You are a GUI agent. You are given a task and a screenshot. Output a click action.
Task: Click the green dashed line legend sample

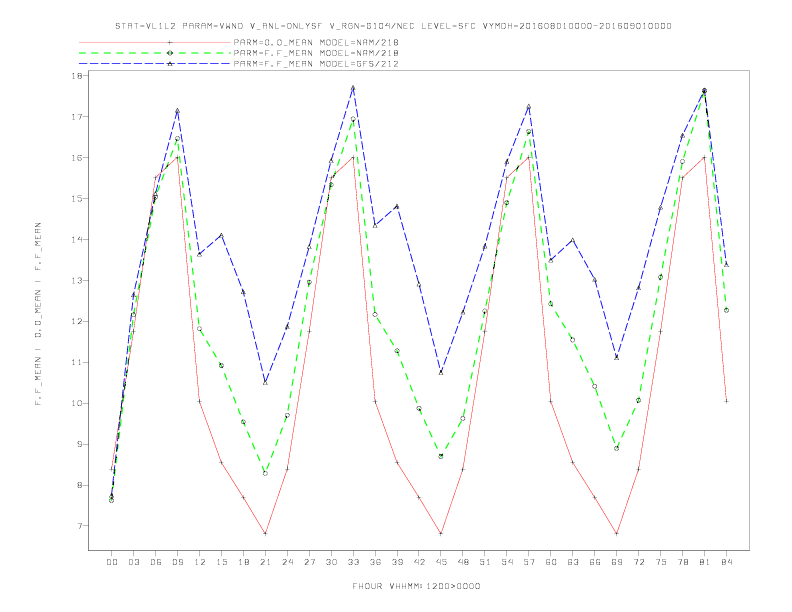[155, 53]
